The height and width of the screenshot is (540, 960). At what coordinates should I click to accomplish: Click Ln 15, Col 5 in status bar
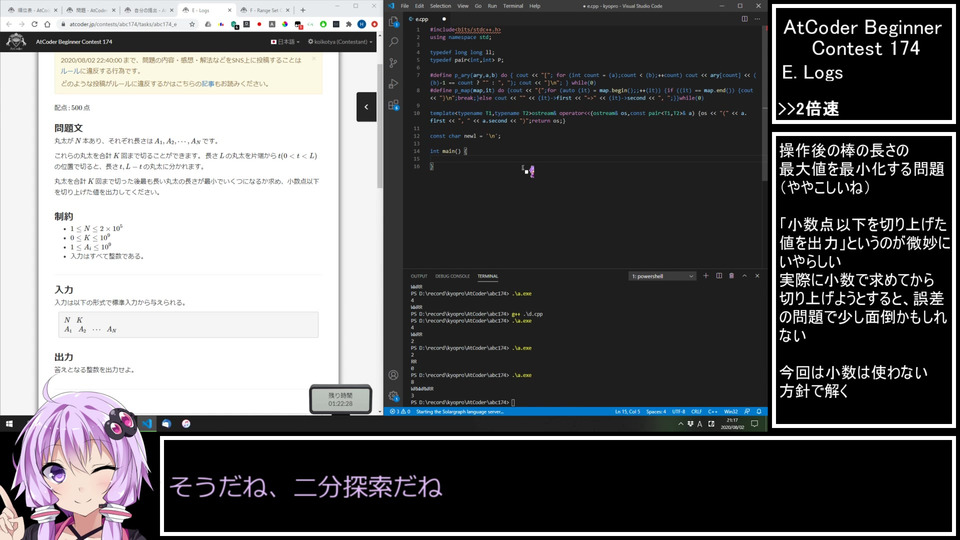coord(627,412)
